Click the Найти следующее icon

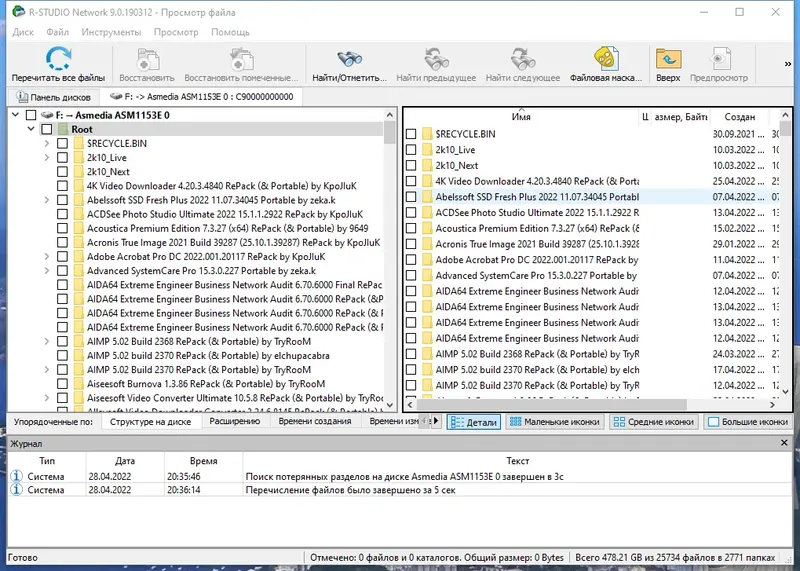point(523,59)
